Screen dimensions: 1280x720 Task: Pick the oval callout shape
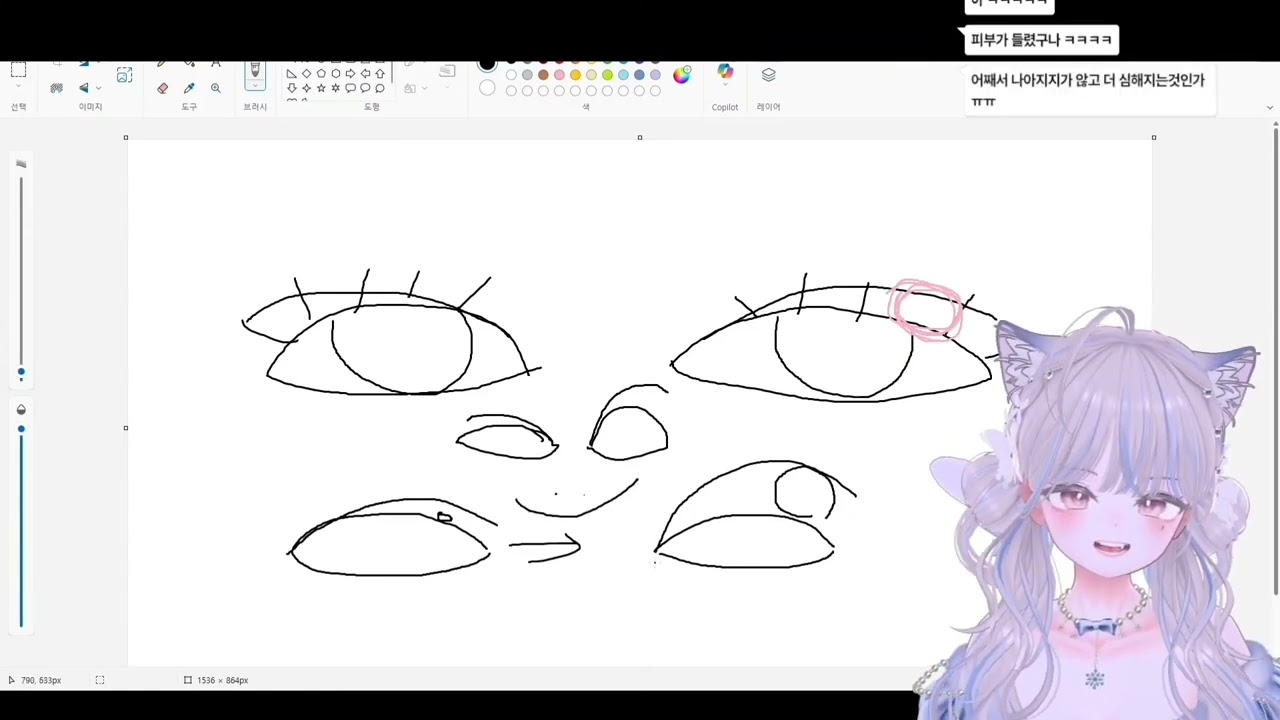pyautogui.click(x=365, y=88)
